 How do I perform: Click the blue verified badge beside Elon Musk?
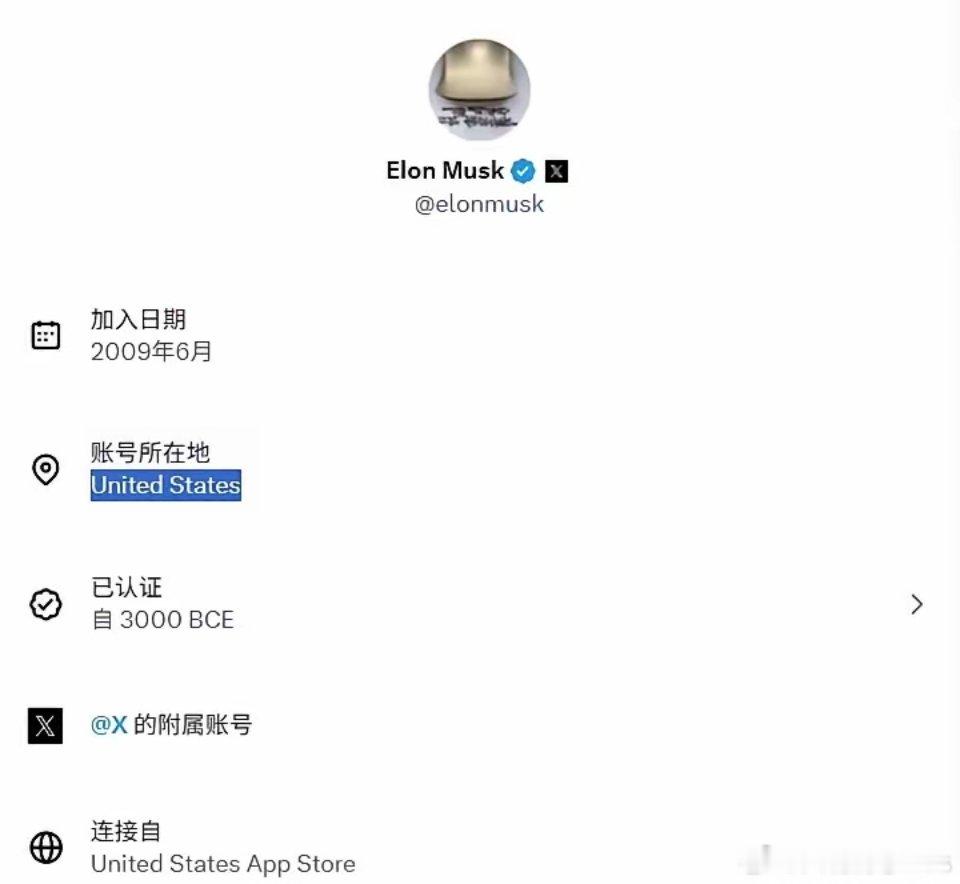click(x=522, y=170)
